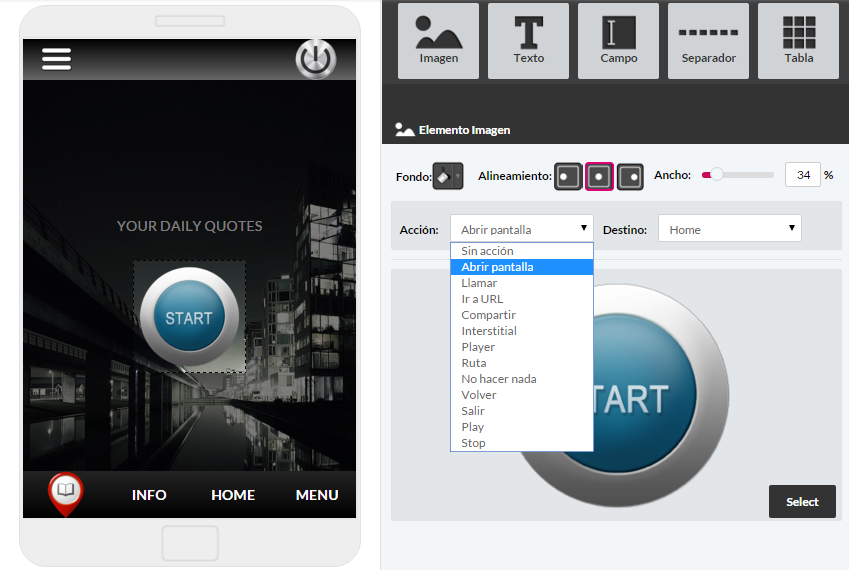Choose Stop option
The image size is (849, 570).
click(x=522, y=443)
